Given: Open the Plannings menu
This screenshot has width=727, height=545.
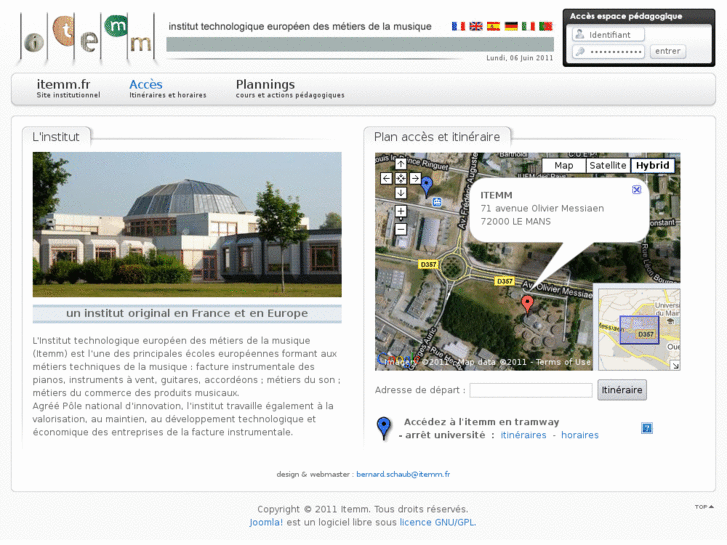Looking at the screenshot, I should click(x=265, y=85).
